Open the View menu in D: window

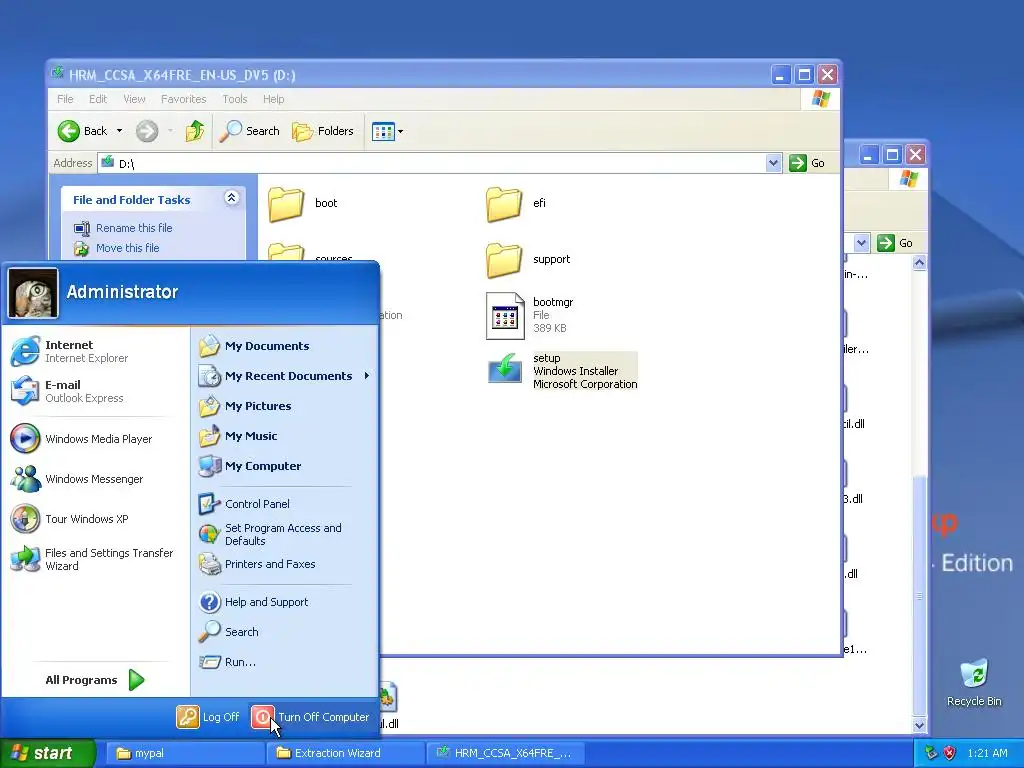(135, 99)
